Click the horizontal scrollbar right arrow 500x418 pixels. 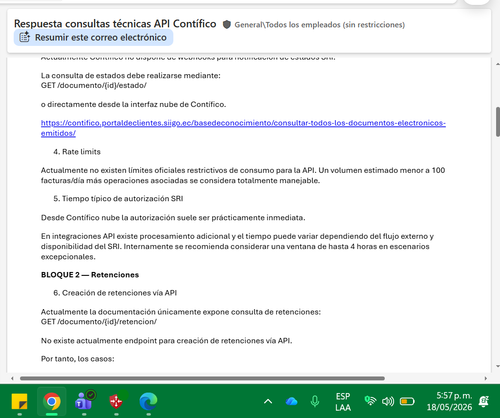(486, 378)
